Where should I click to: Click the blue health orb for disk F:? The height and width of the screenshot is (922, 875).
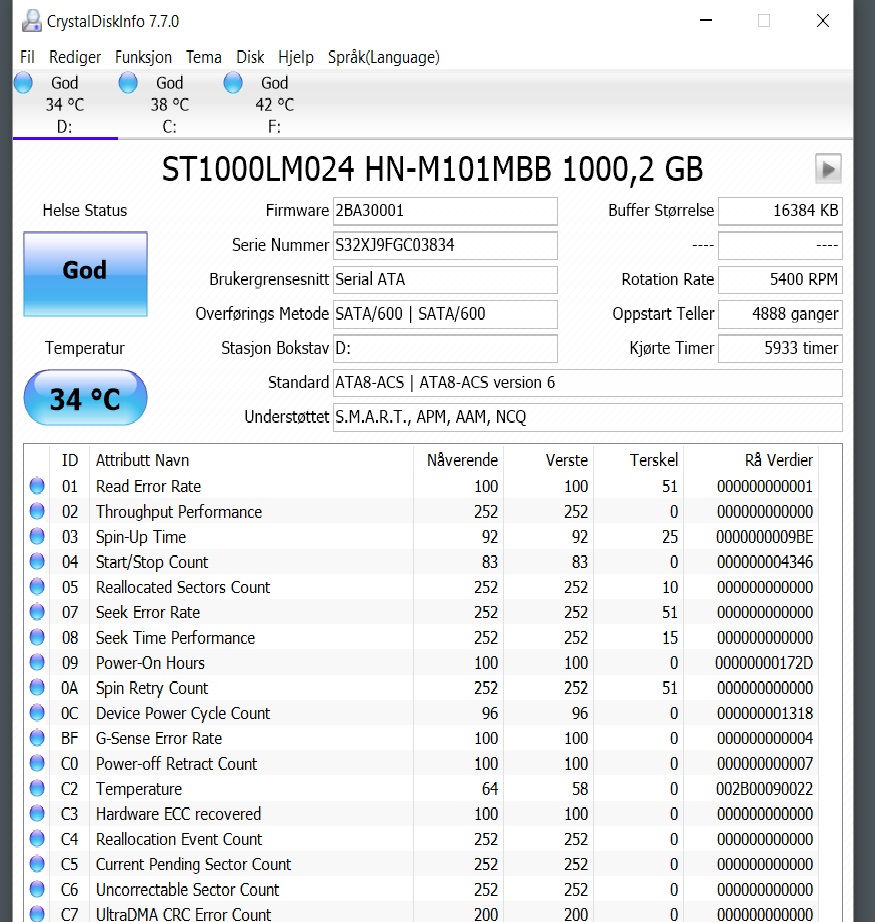(233, 83)
